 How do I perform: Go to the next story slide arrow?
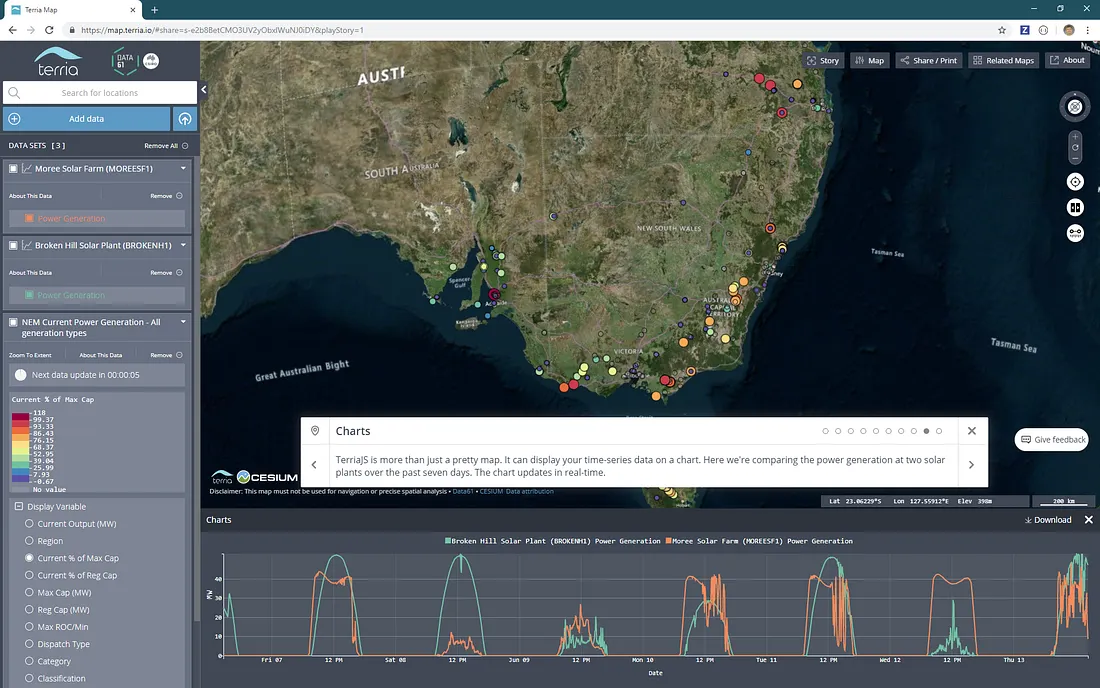pyautogui.click(x=971, y=465)
